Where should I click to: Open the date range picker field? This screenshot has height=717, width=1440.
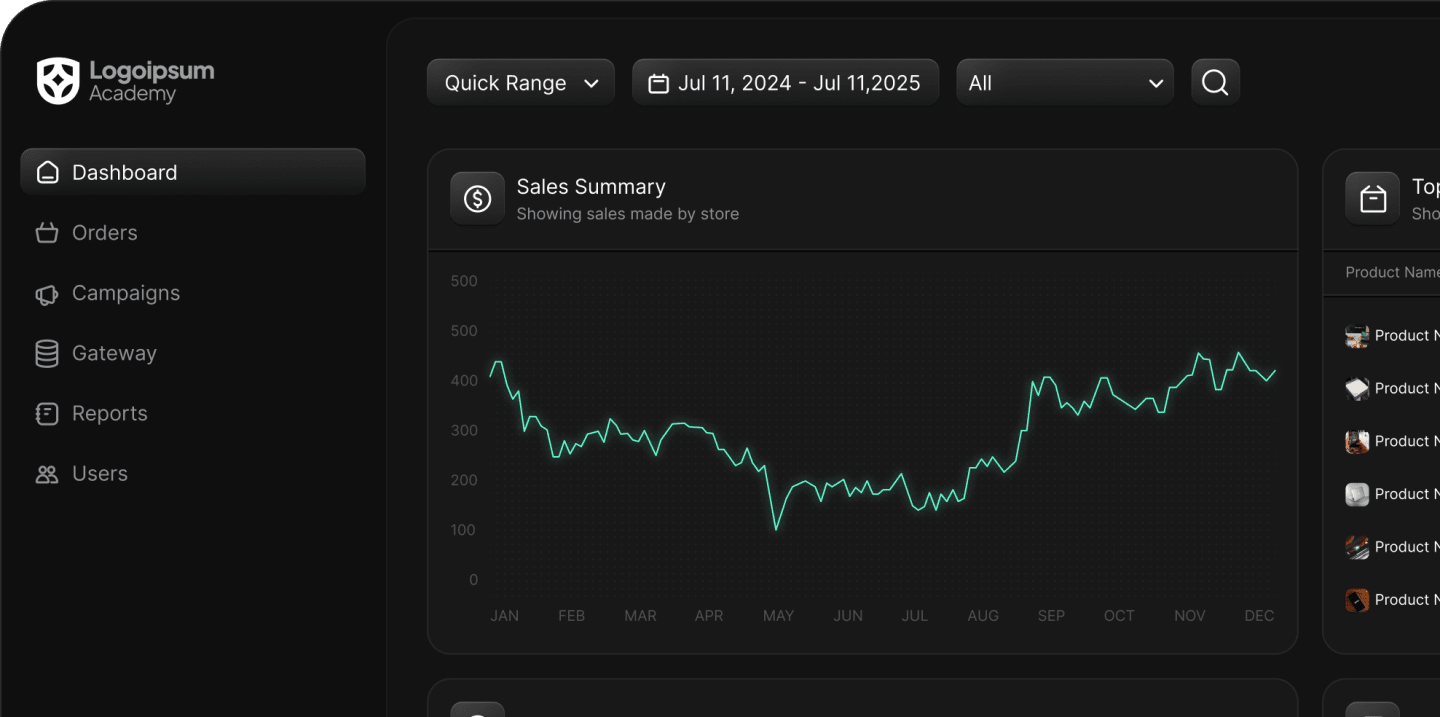(786, 83)
